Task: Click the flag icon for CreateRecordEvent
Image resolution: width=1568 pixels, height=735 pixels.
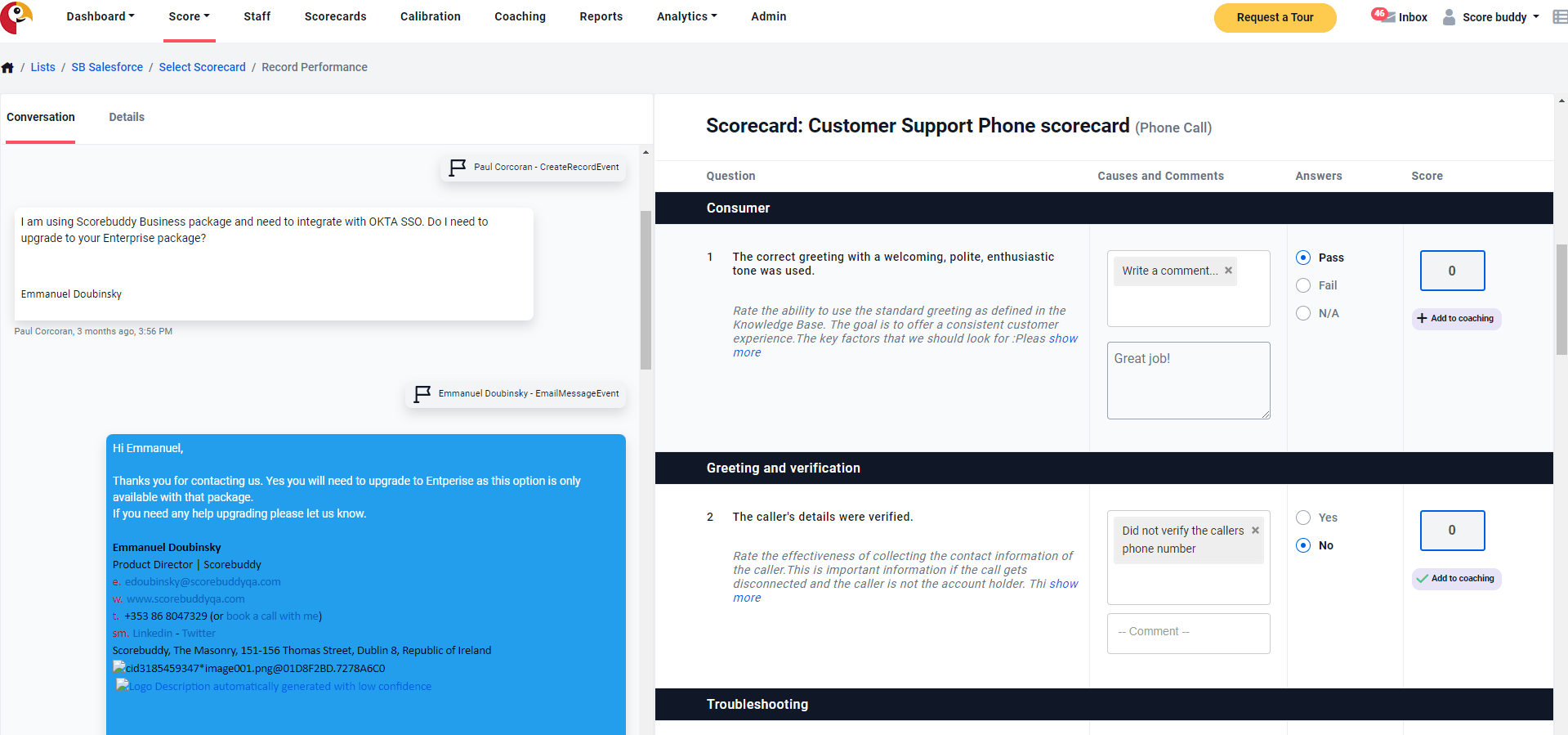Action: tap(458, 168)
